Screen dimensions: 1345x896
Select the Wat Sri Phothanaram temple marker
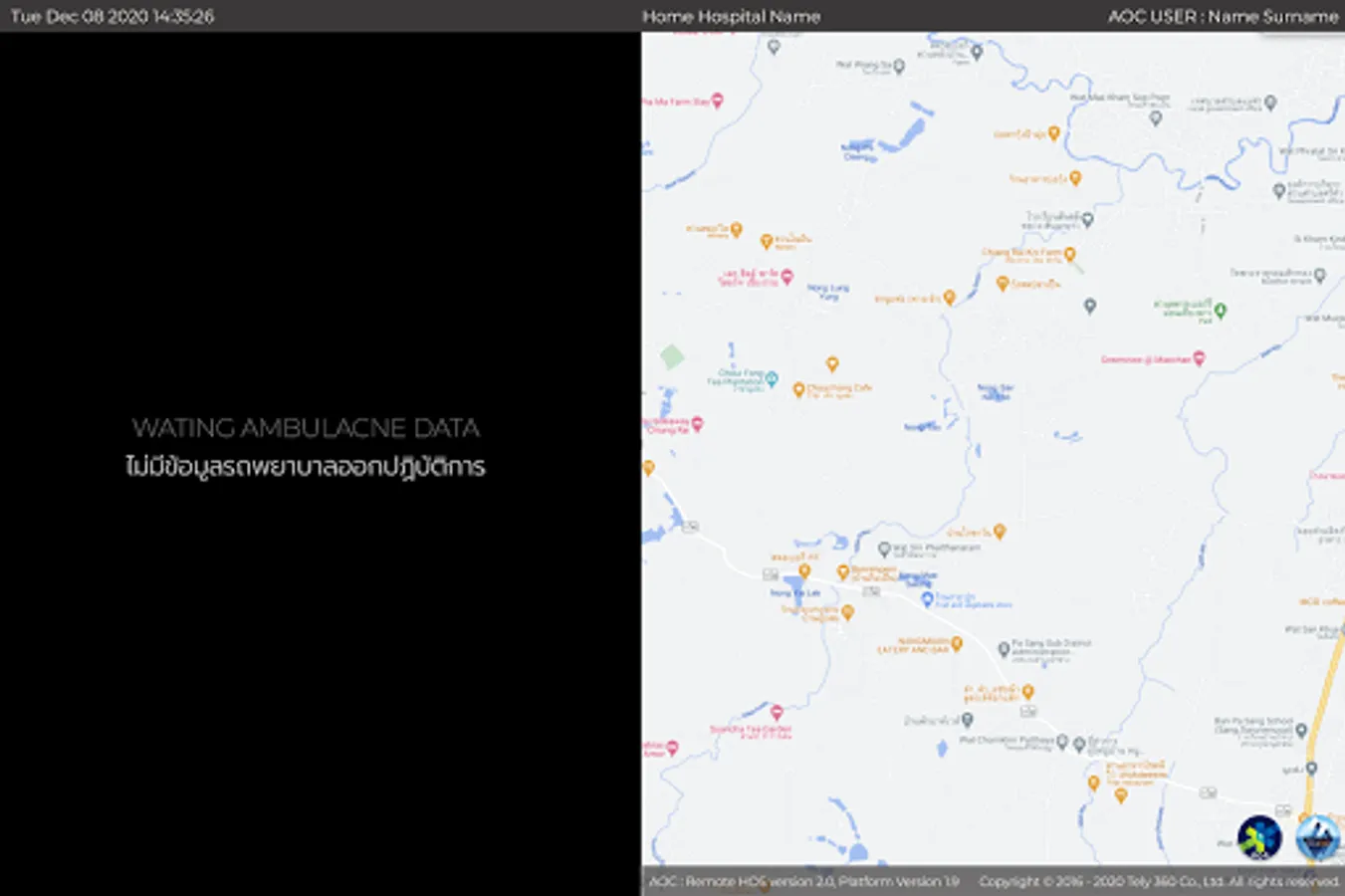(884, 550)
